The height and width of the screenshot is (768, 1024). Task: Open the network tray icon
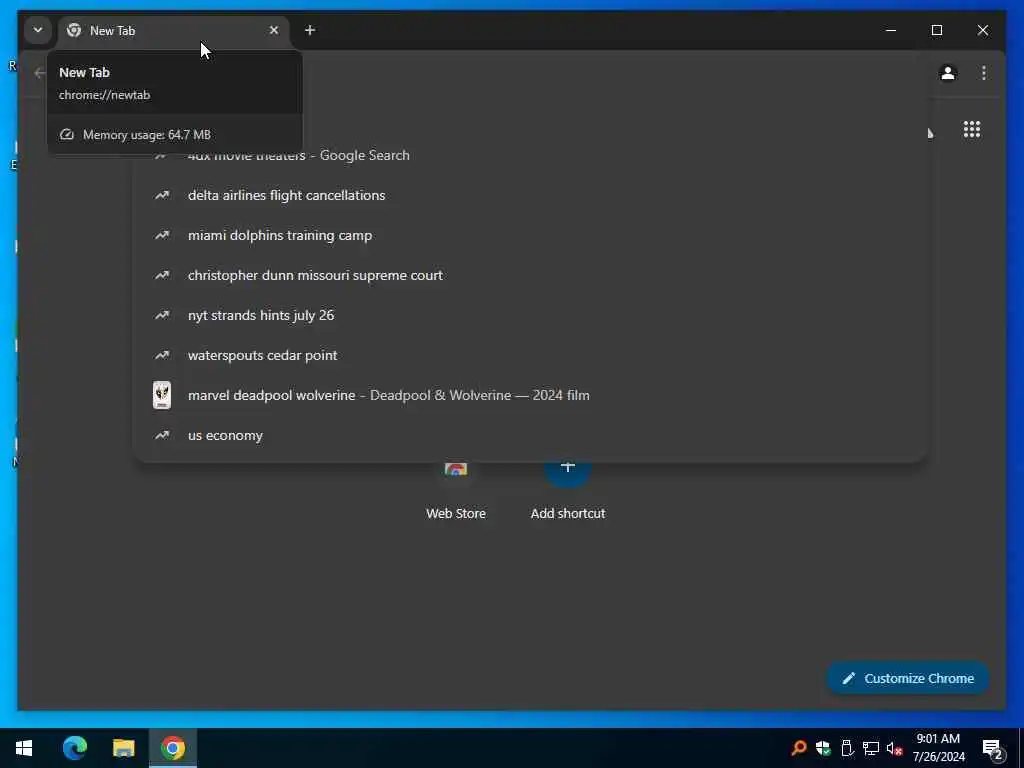(x=871, y=748)
